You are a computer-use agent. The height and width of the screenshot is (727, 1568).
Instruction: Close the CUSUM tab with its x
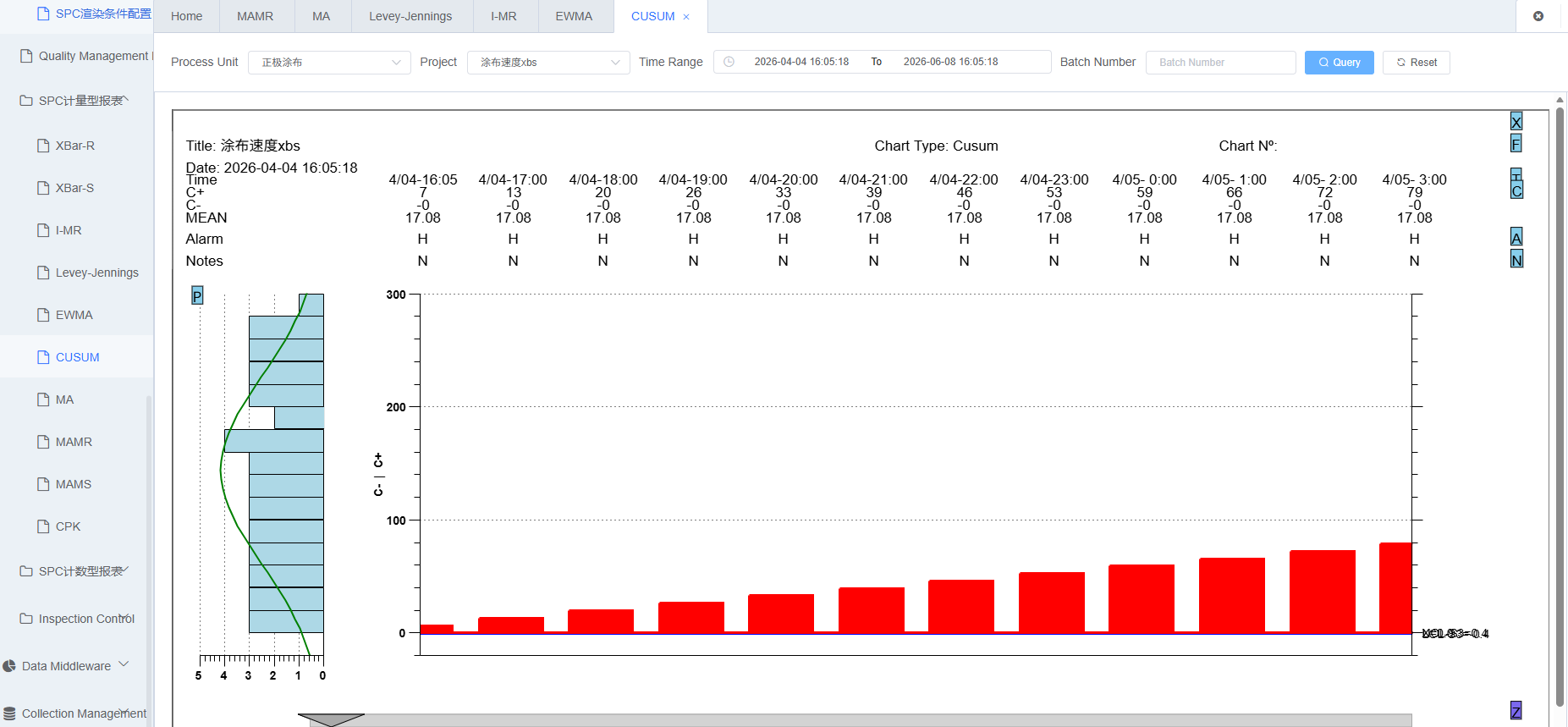coord(686,17)
